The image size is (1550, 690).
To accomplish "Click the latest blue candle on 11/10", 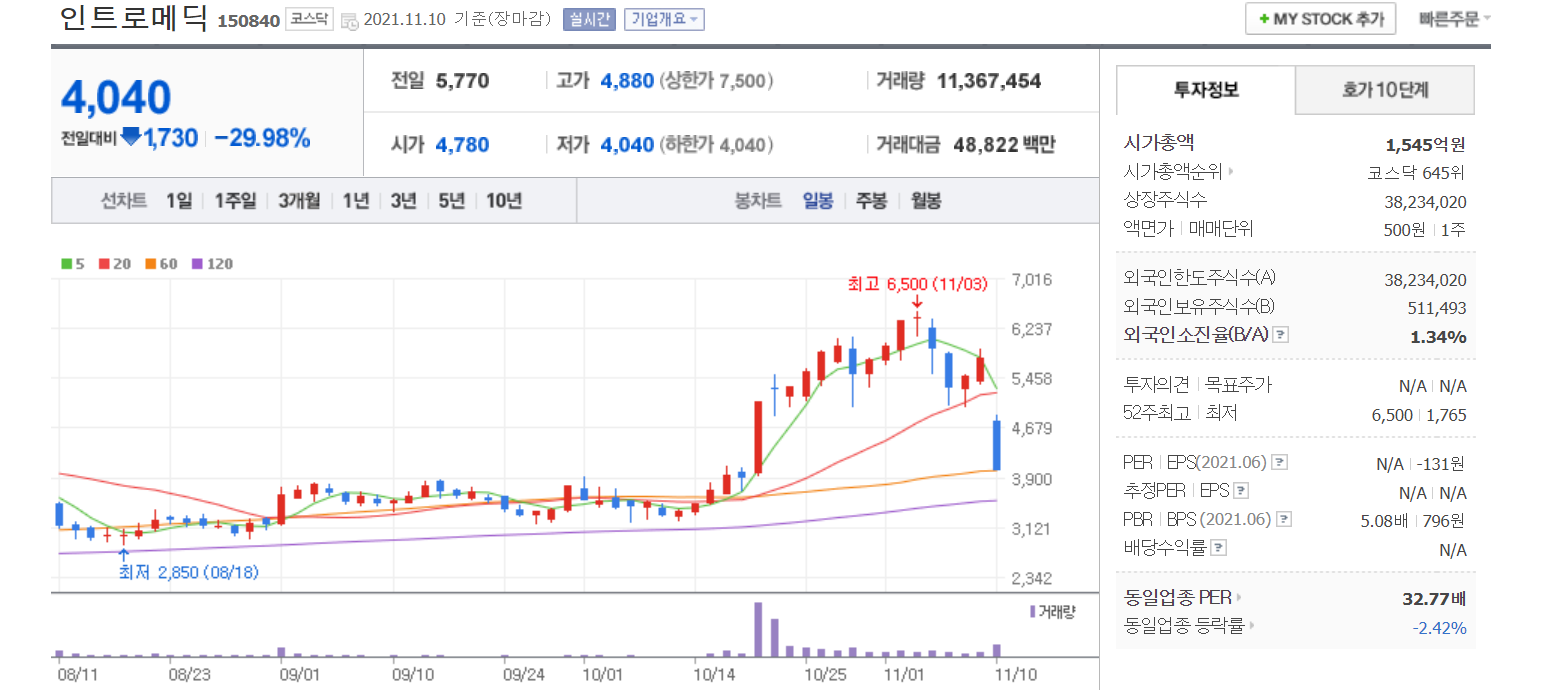I will (x=997, y=443).
